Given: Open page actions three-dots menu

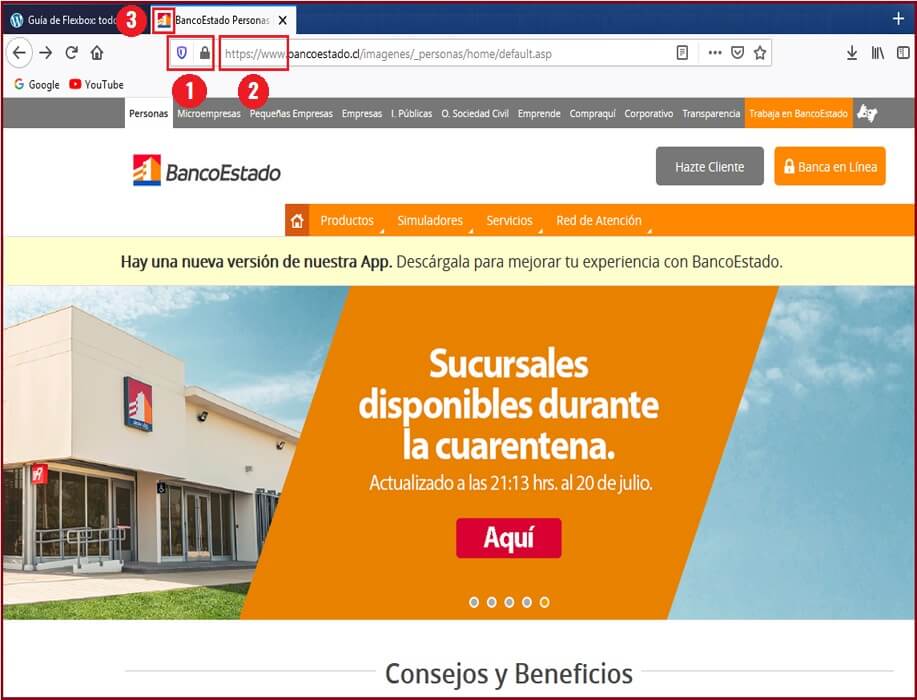Looking at the screenshot, I should (x=715, y=53).
